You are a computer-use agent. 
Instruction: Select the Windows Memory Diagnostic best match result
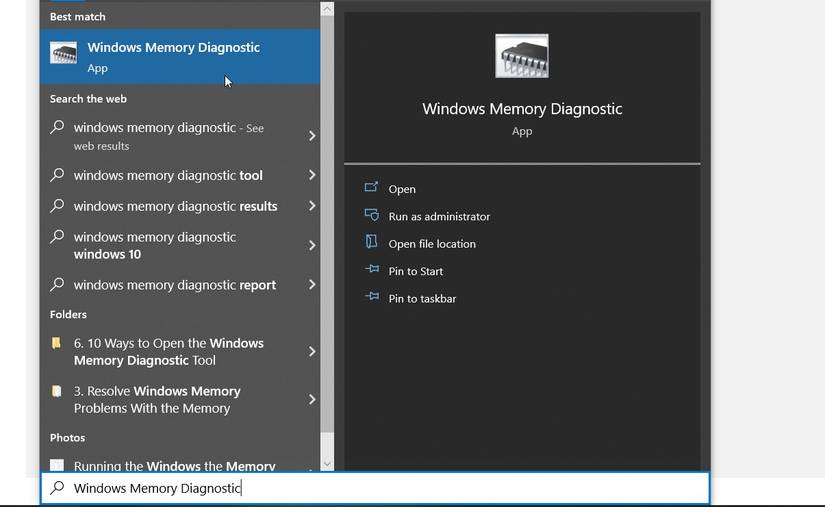173,56
